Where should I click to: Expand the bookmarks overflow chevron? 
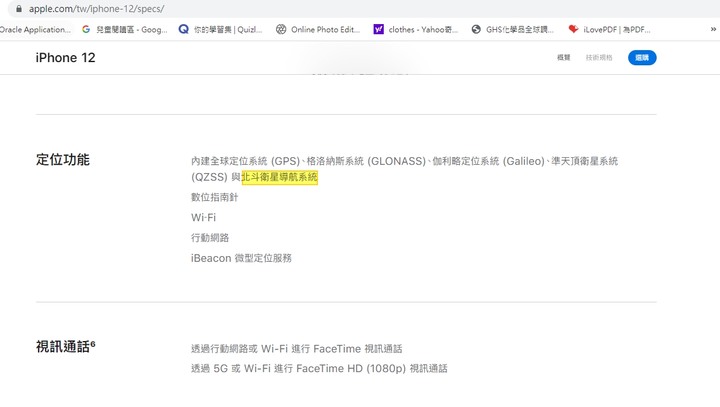(x=713, y=29)
